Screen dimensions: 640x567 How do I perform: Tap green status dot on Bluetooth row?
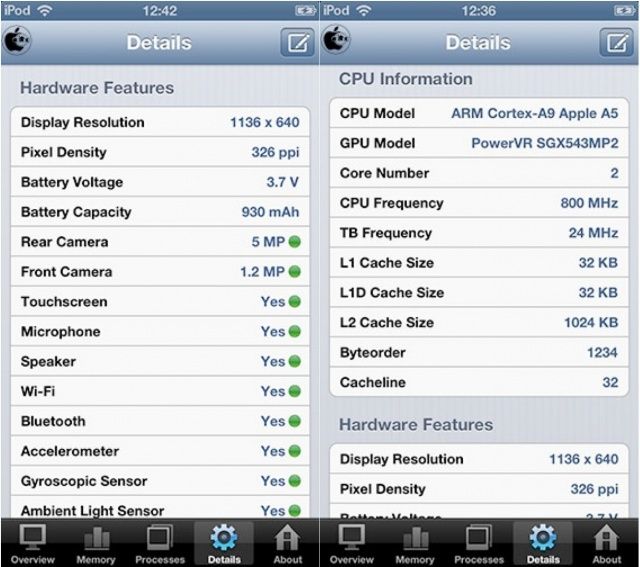click(295, 421)
